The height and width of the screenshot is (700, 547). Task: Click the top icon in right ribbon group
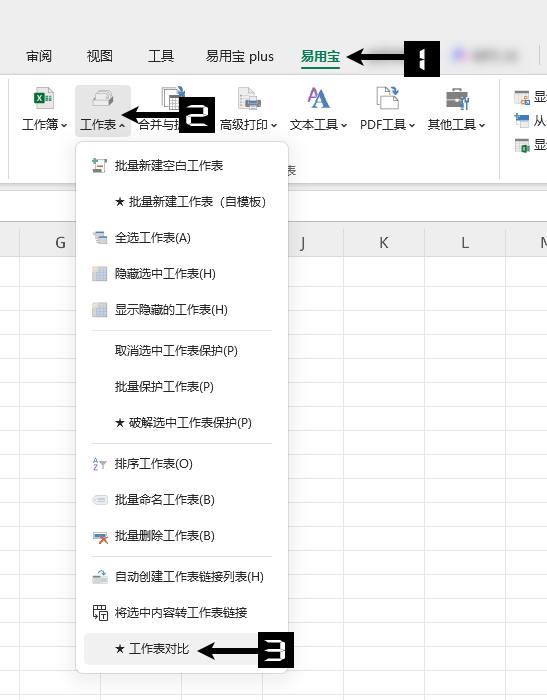(522, 97)
